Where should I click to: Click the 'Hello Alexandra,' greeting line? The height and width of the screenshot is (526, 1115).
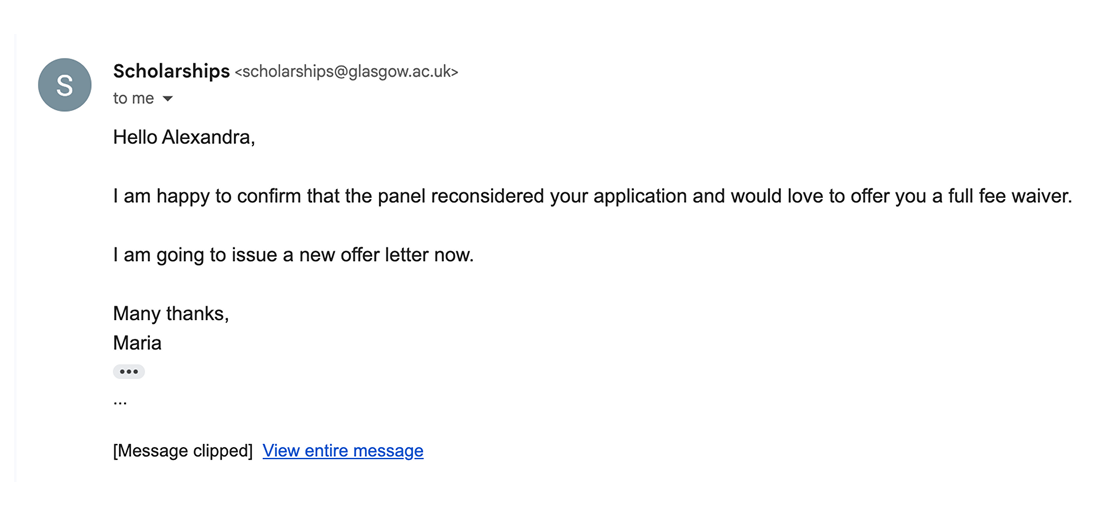point(184,137)
